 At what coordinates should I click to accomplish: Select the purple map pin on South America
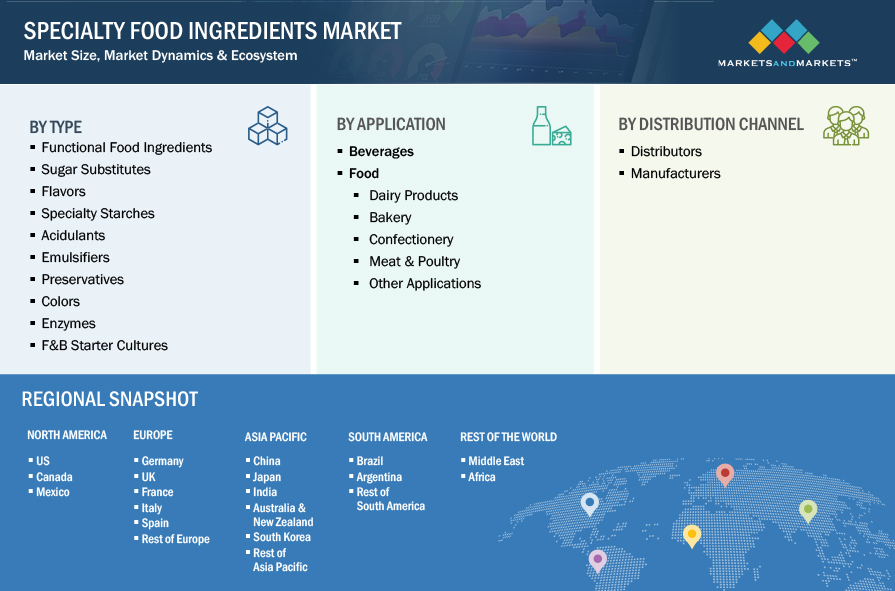pyautogui.click(x=598, y=560)
